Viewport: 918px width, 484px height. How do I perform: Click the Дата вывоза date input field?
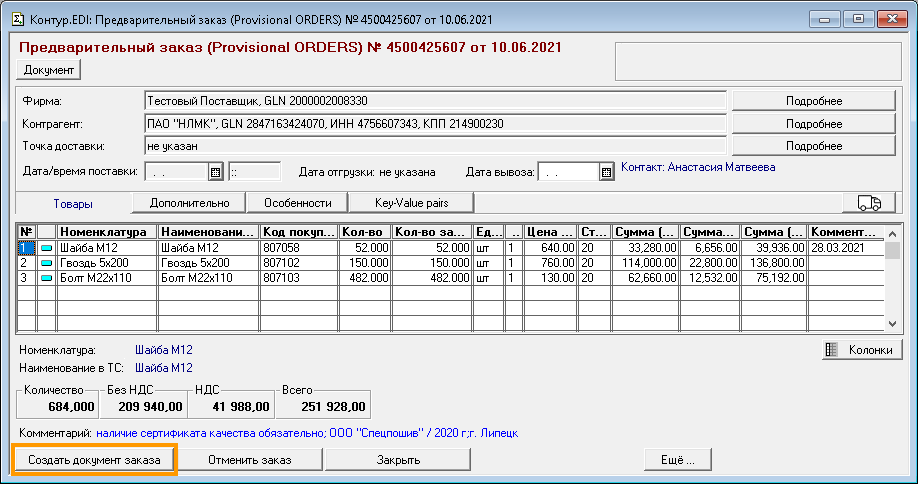(568, 172)
